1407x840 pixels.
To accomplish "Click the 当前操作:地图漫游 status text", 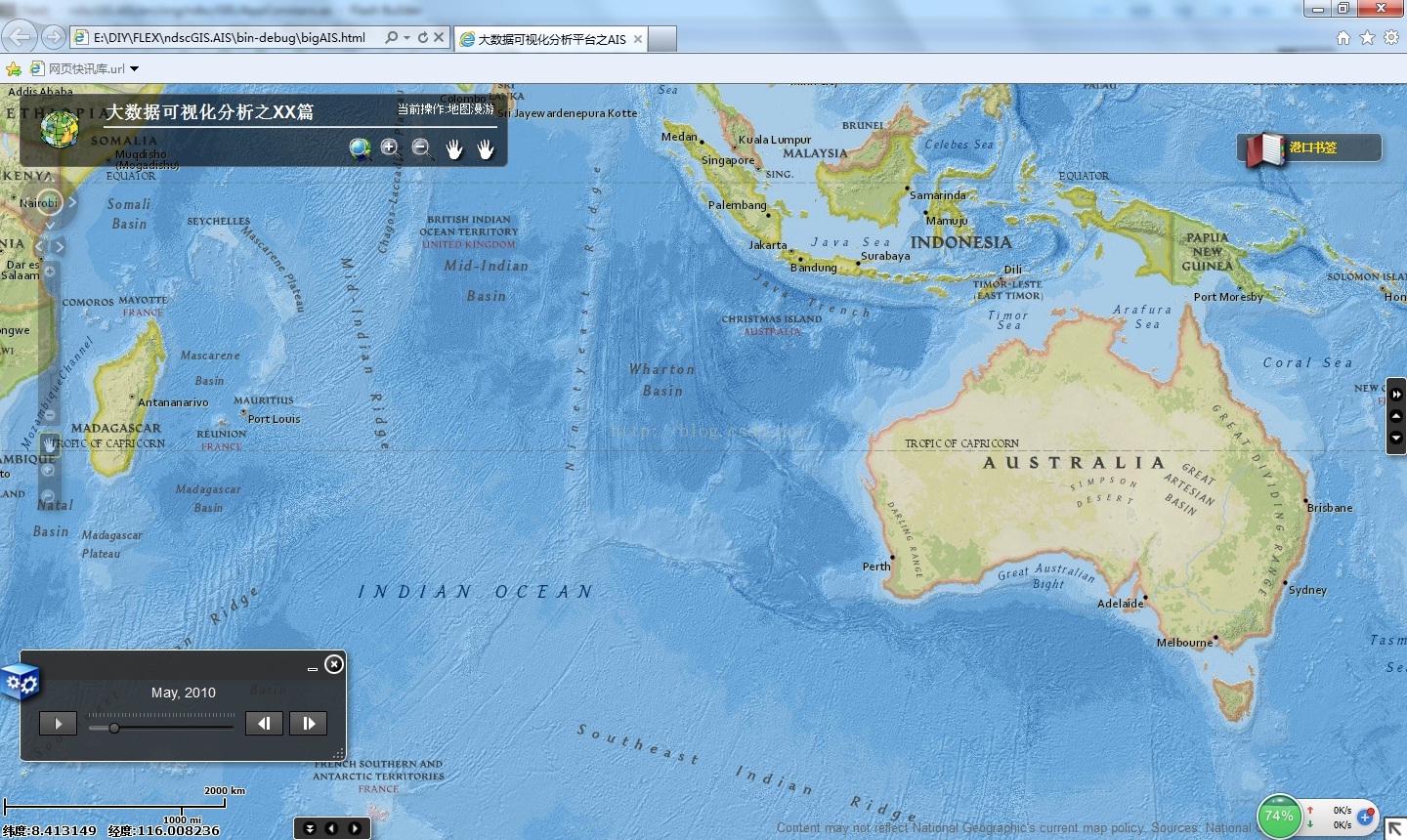I will click(x=447, y=109).
